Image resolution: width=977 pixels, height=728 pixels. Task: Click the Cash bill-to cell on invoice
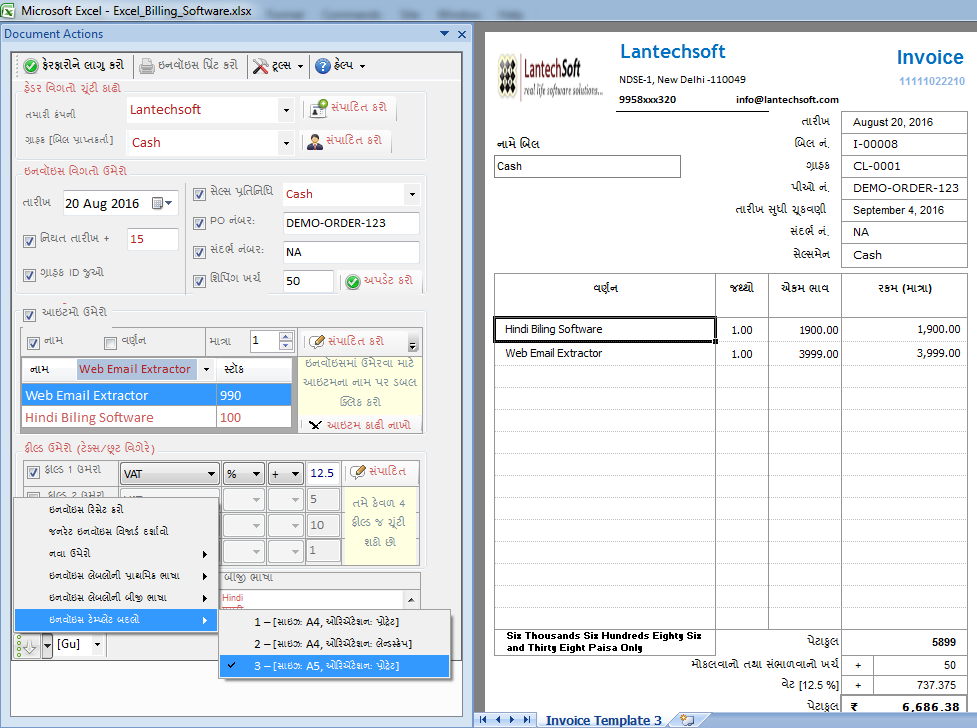pyautogui.click(x=587, y=166)
